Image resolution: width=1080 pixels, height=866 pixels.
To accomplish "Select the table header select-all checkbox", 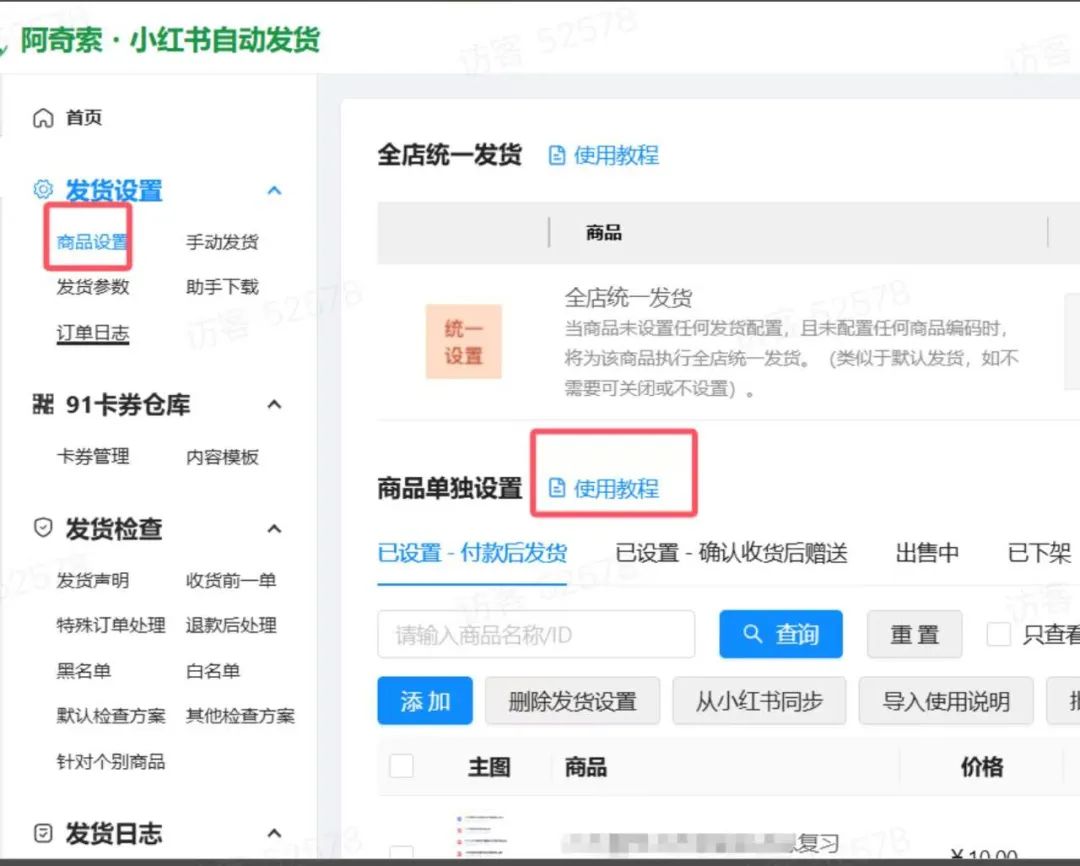I will tap(401, 766).
